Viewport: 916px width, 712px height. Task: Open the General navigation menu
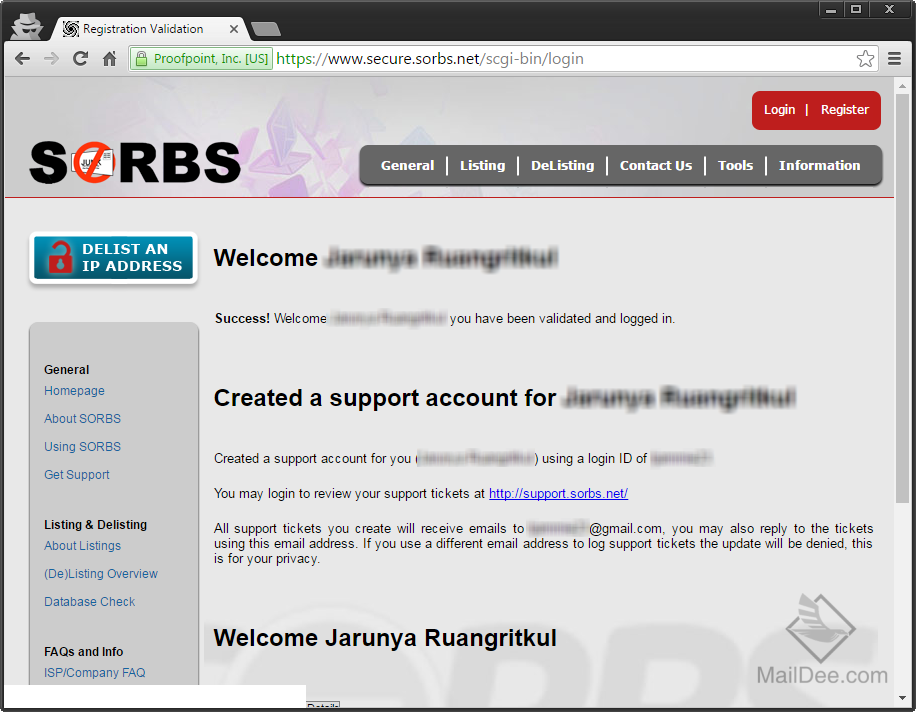[407, 165]
